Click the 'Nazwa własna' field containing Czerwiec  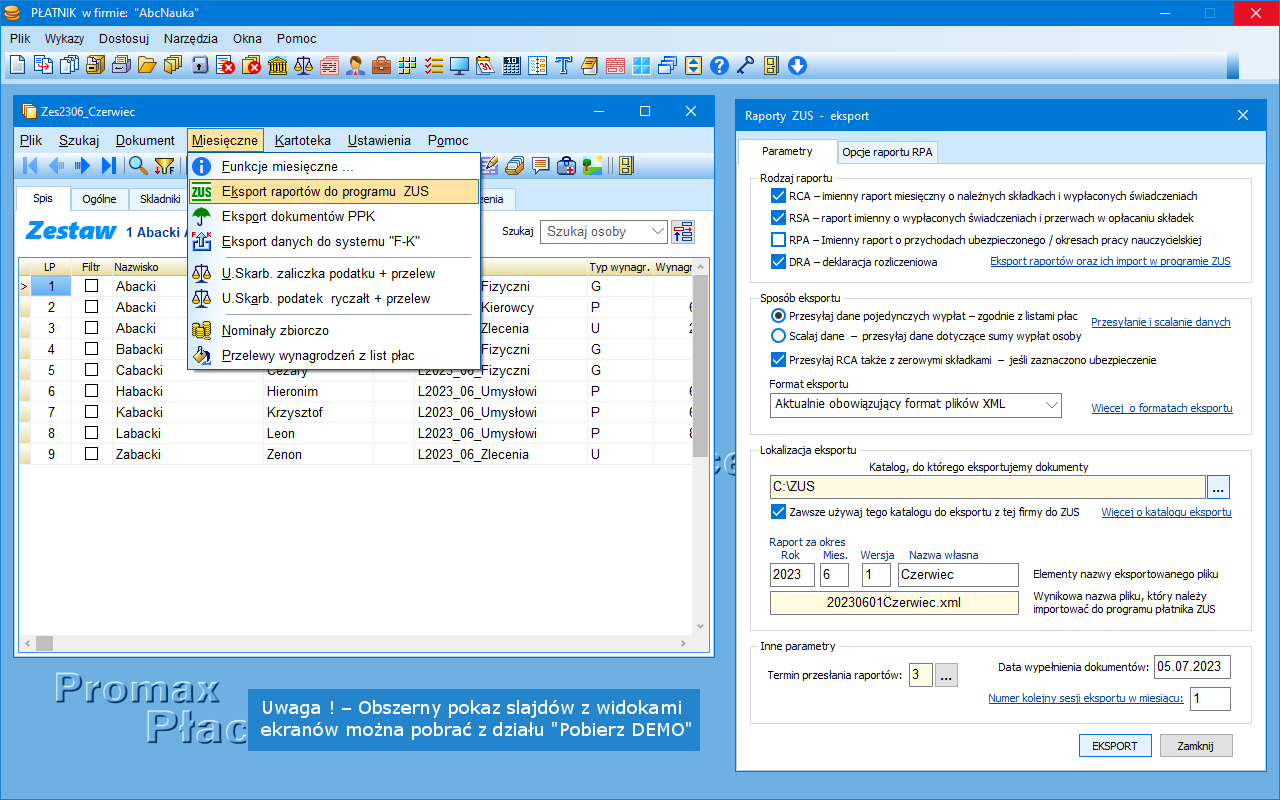[x=957, y=575]
